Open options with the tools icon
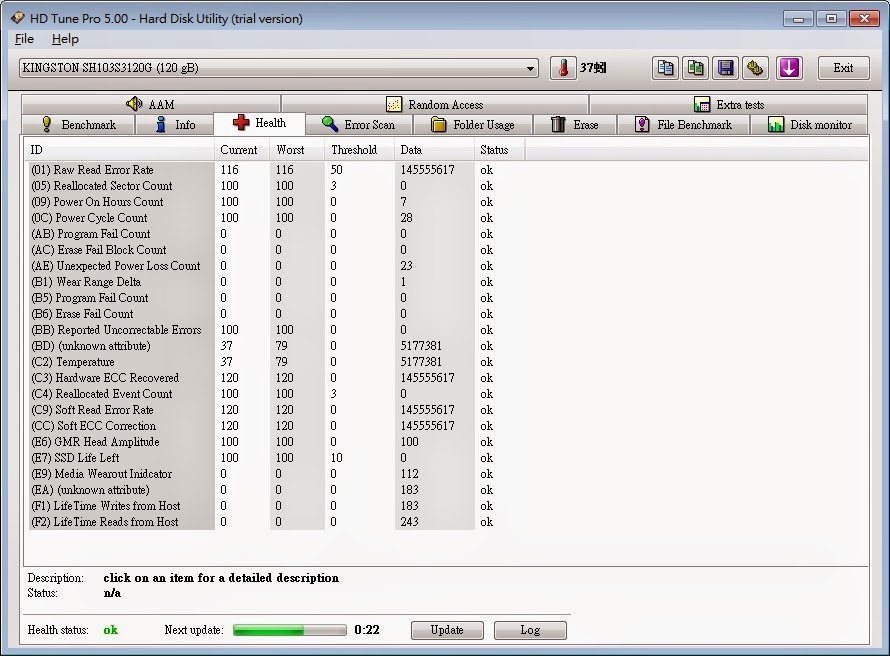 pyautogui.click(x=755, y=68)
